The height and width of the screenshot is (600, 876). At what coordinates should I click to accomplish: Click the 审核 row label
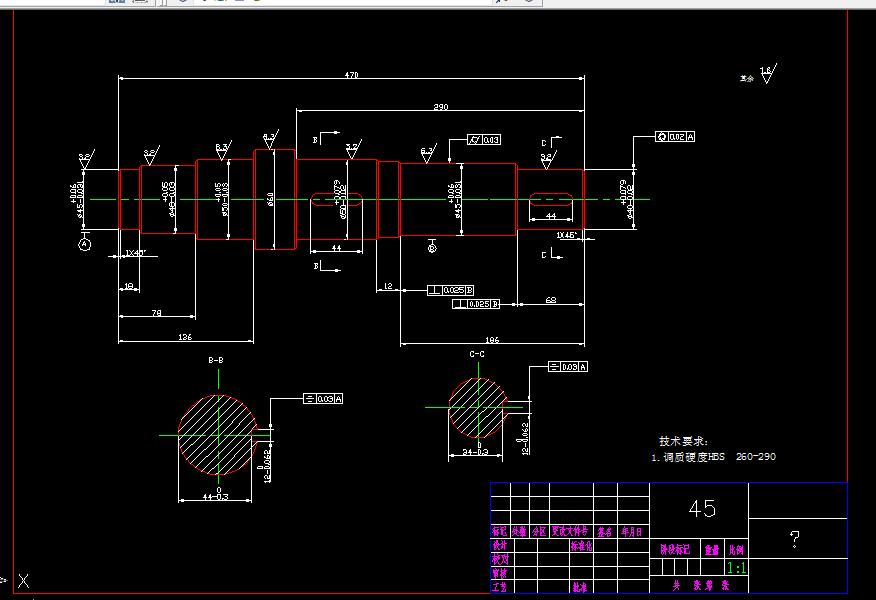(500, 573)
